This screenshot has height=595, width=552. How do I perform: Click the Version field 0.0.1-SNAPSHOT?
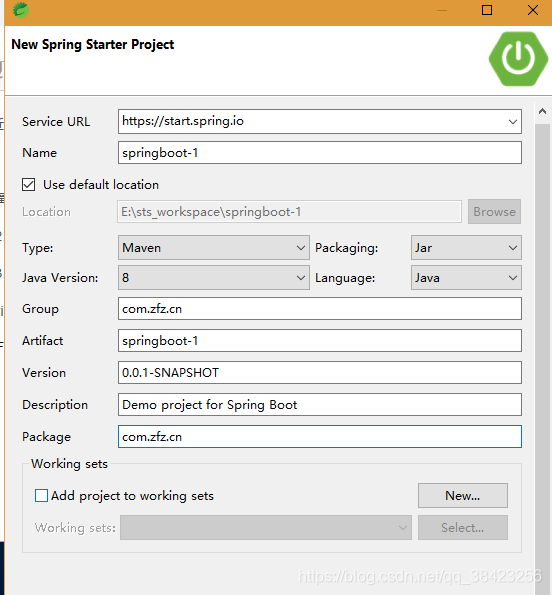click(320, 373)
